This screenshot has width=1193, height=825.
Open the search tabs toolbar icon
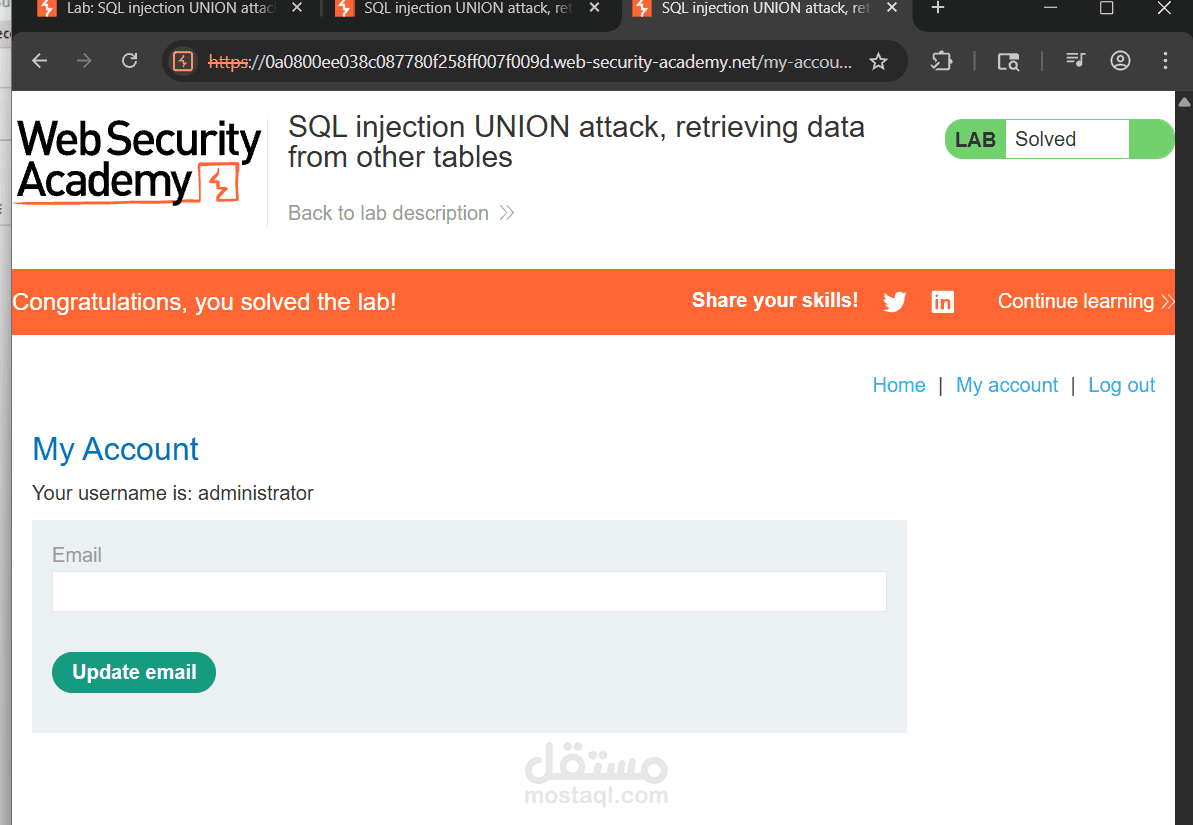click(1008, 61)
